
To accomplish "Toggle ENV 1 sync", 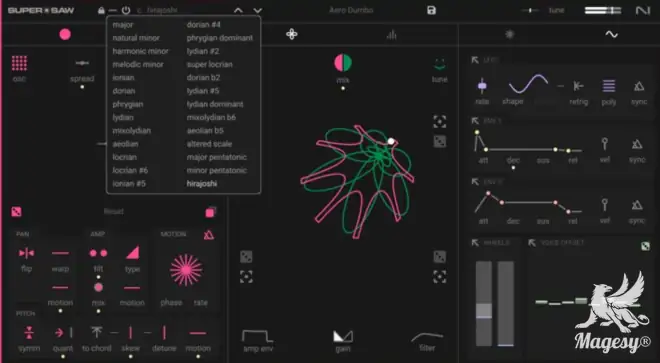I will click(637, 144).
